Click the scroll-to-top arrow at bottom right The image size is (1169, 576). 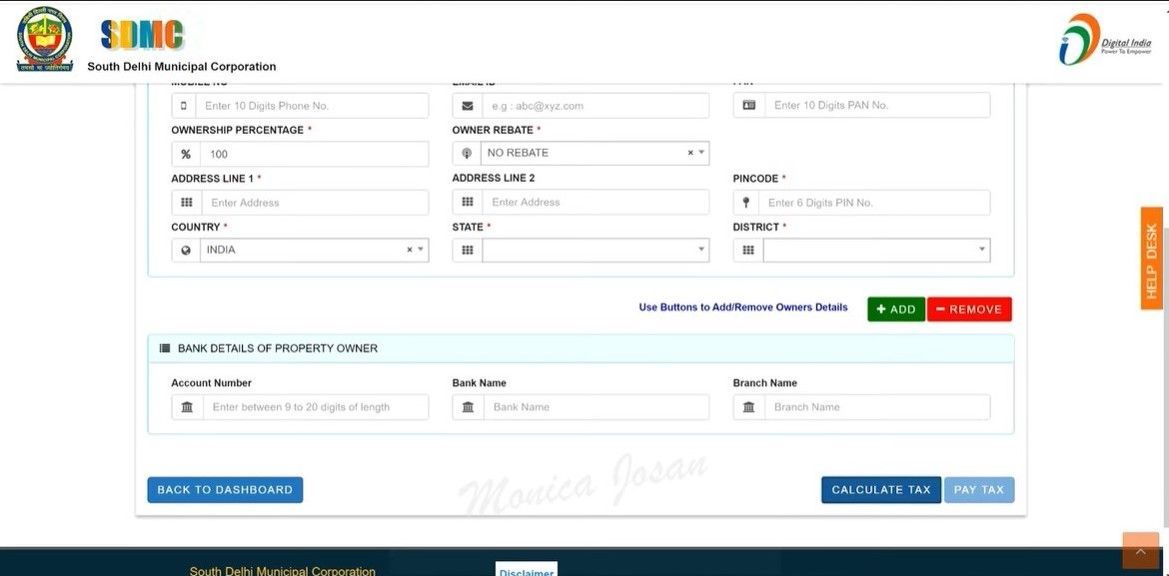pos(1140,550)
